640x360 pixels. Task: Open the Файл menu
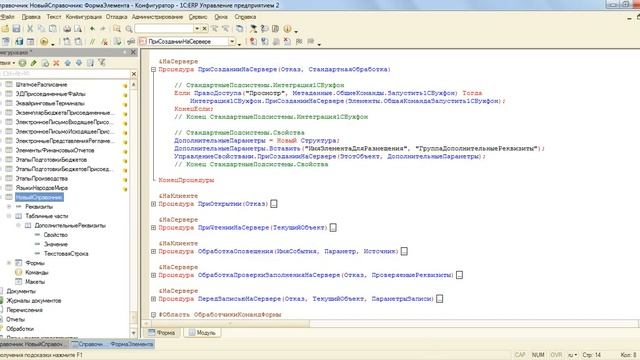[7, 17]
